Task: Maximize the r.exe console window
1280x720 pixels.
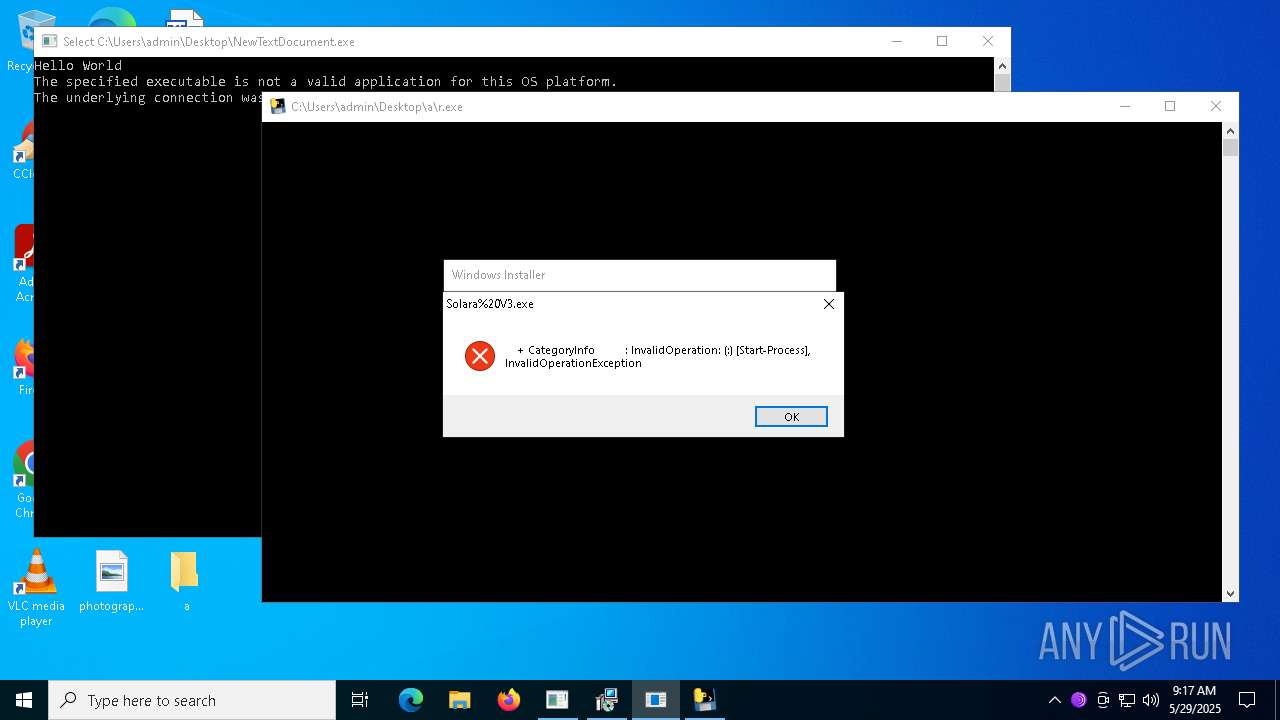Action: click(1170, 107)
